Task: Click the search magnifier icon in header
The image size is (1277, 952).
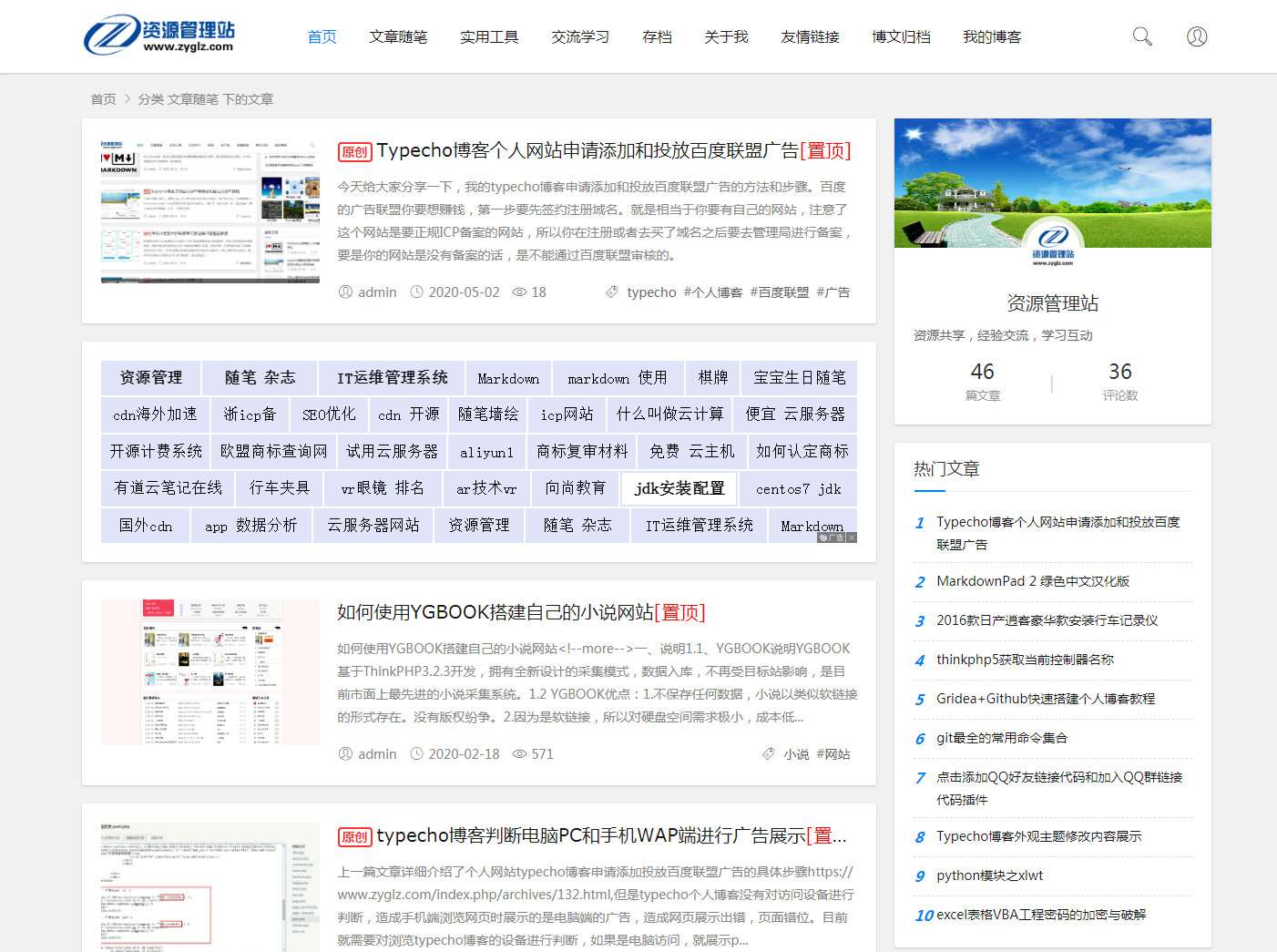Action: click(x=1141, y=36)
